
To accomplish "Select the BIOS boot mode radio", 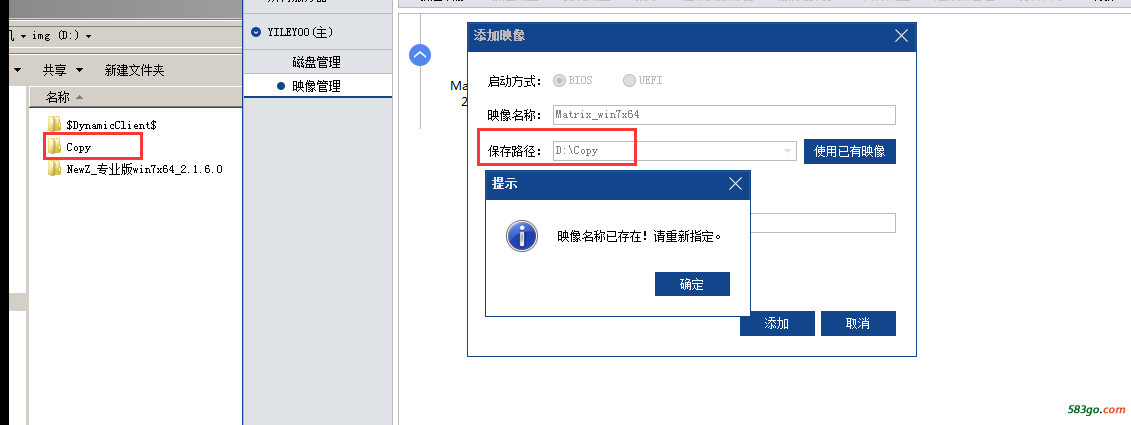I will click(559, 80).
